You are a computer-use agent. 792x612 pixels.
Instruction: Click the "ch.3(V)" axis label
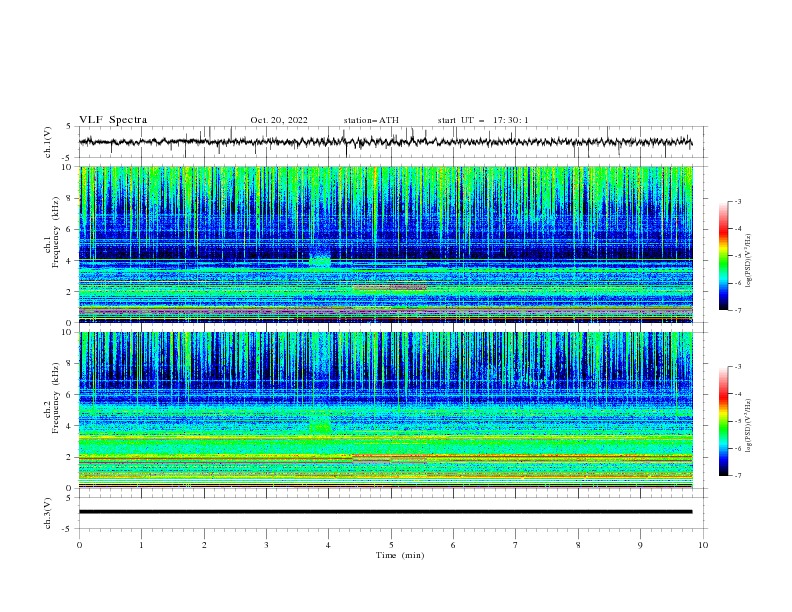pyautogui.click(x=48, y=513)
